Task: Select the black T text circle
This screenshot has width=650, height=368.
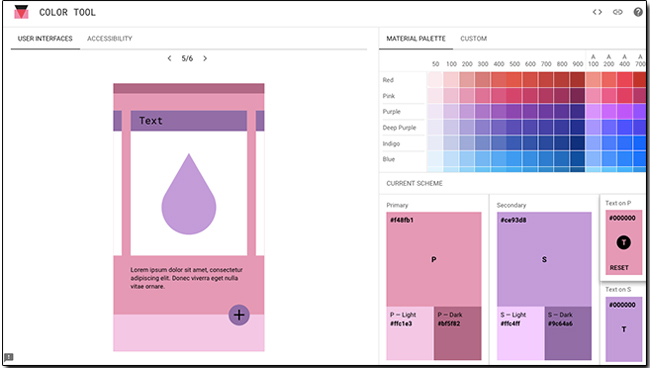Action: click(623, 242)
